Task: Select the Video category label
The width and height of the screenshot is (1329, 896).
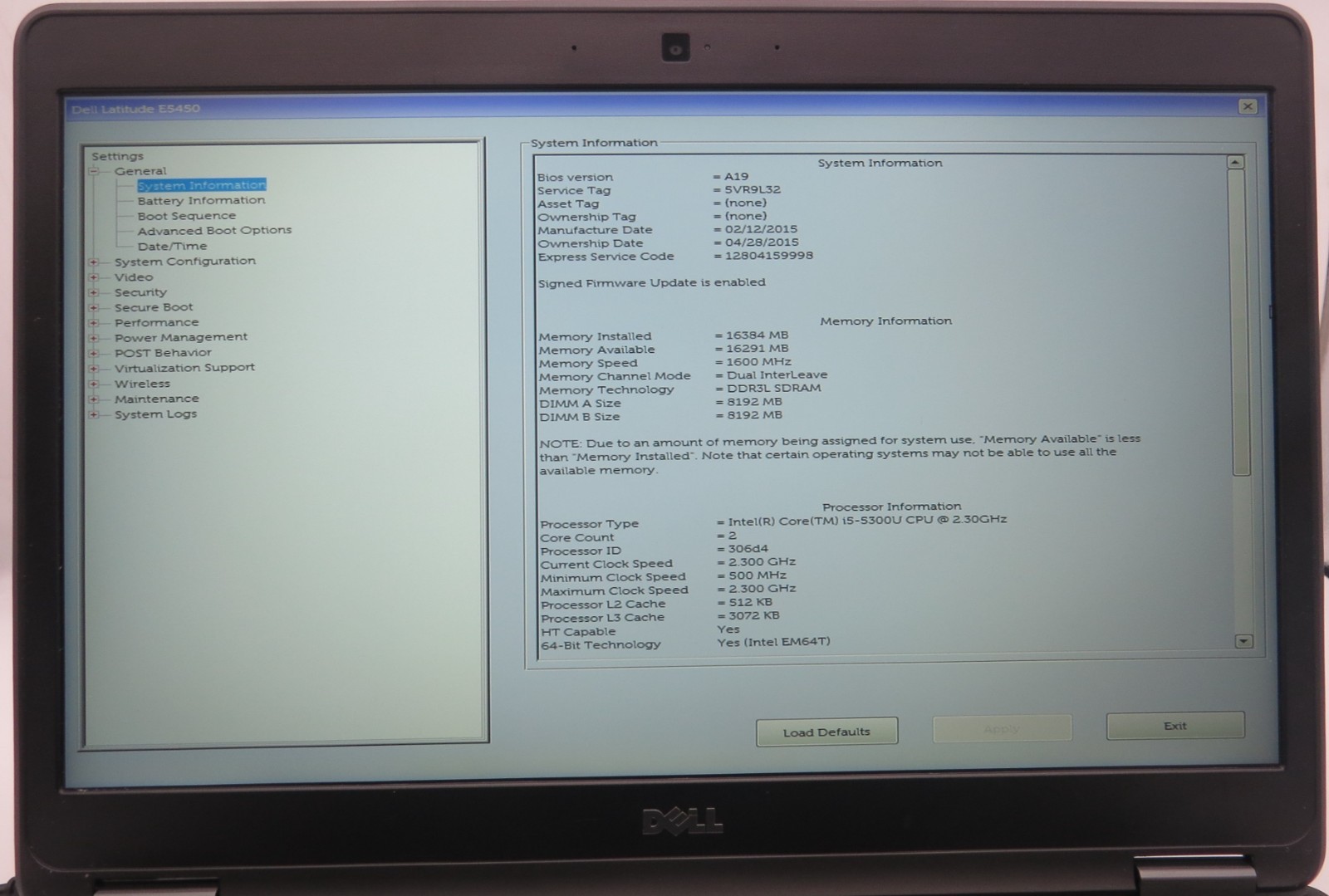Action: click(134, 277)
